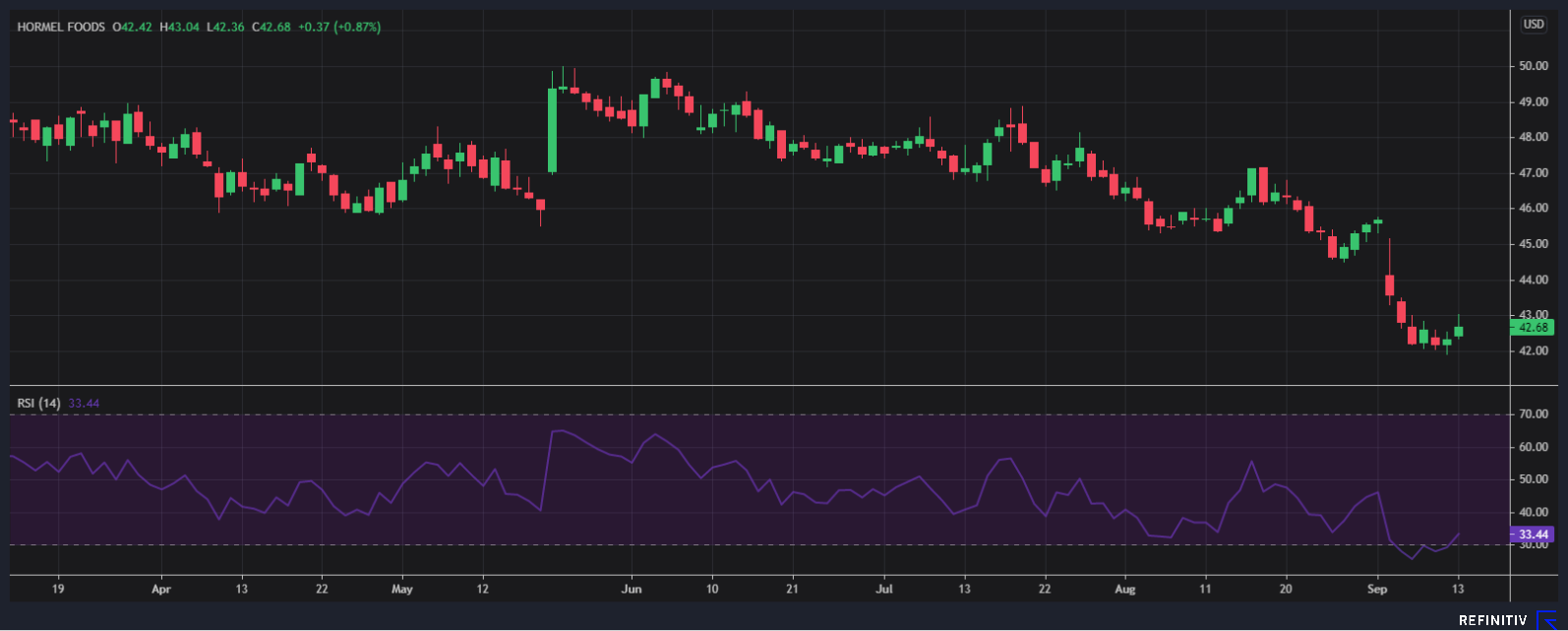This screenshot has width=1568, height=631.
Task: Click the 40.00 RSI axis label
Action: 1534,512
